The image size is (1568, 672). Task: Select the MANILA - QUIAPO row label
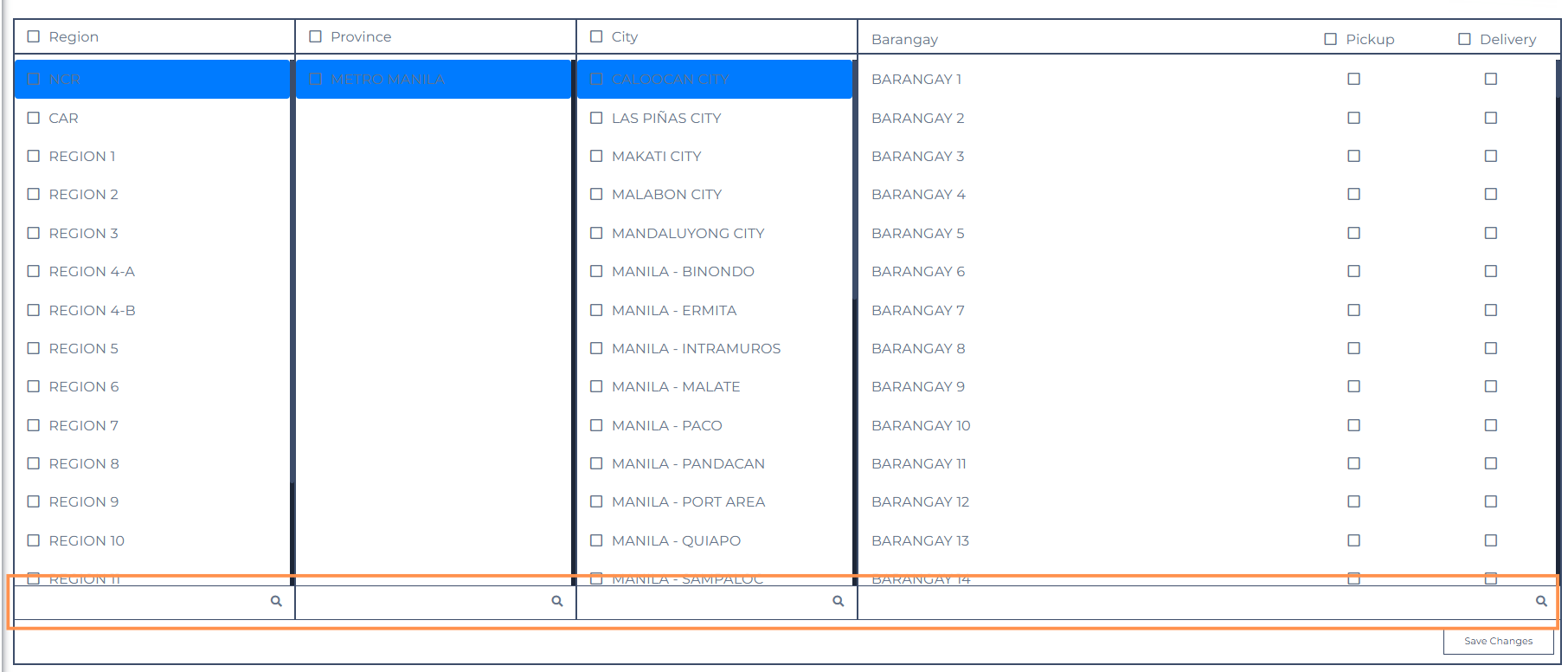point(676,540)
